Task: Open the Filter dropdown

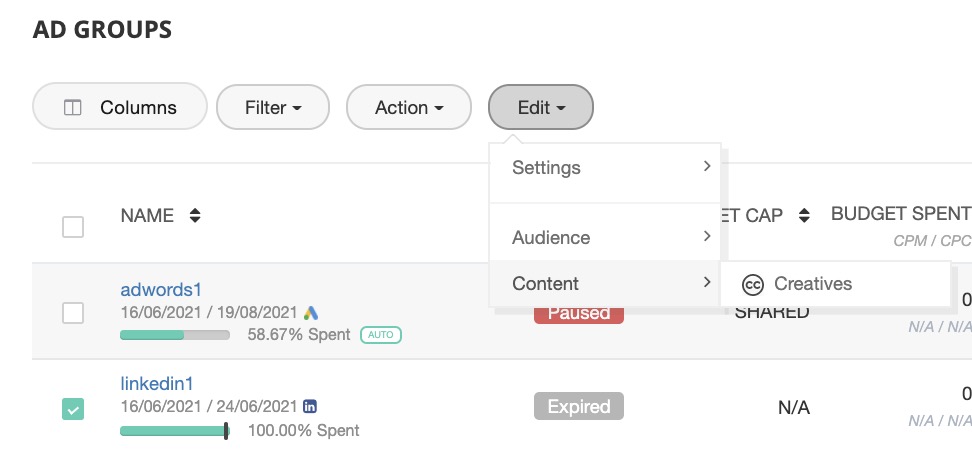Action: click(x=273, y=108)
